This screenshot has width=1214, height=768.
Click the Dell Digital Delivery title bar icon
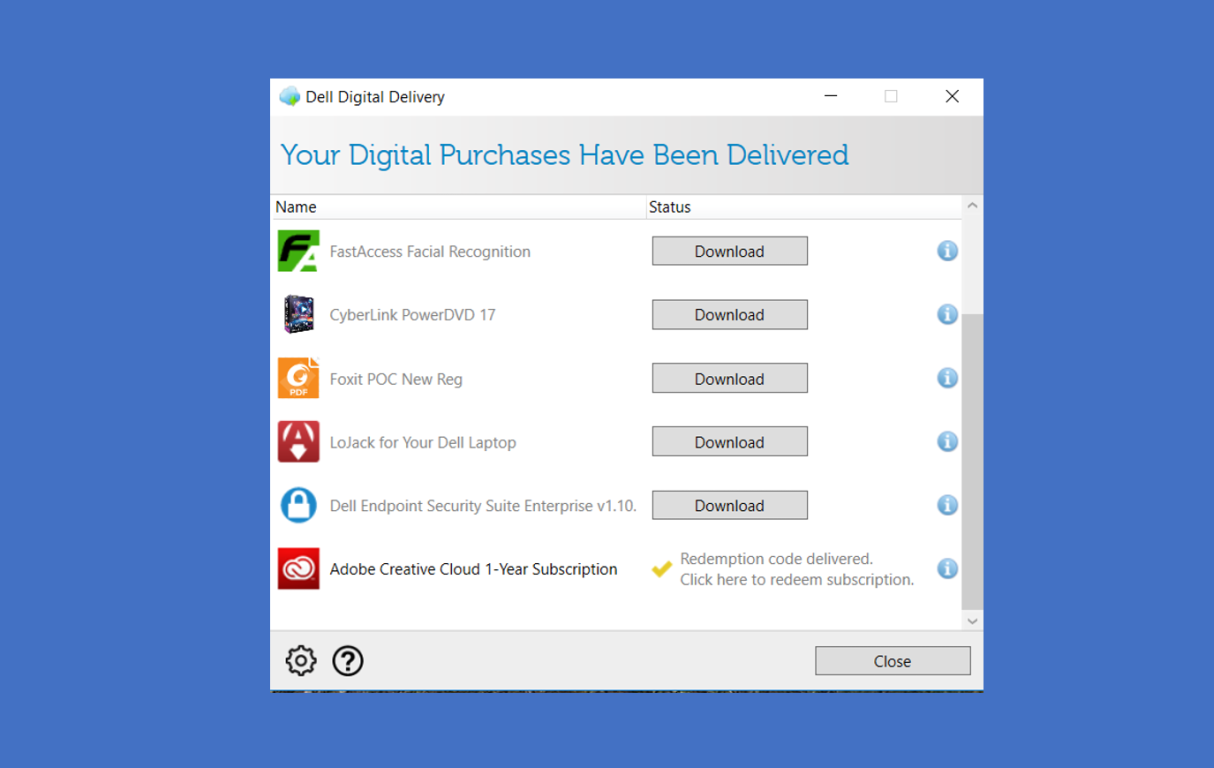click(289, 96)
